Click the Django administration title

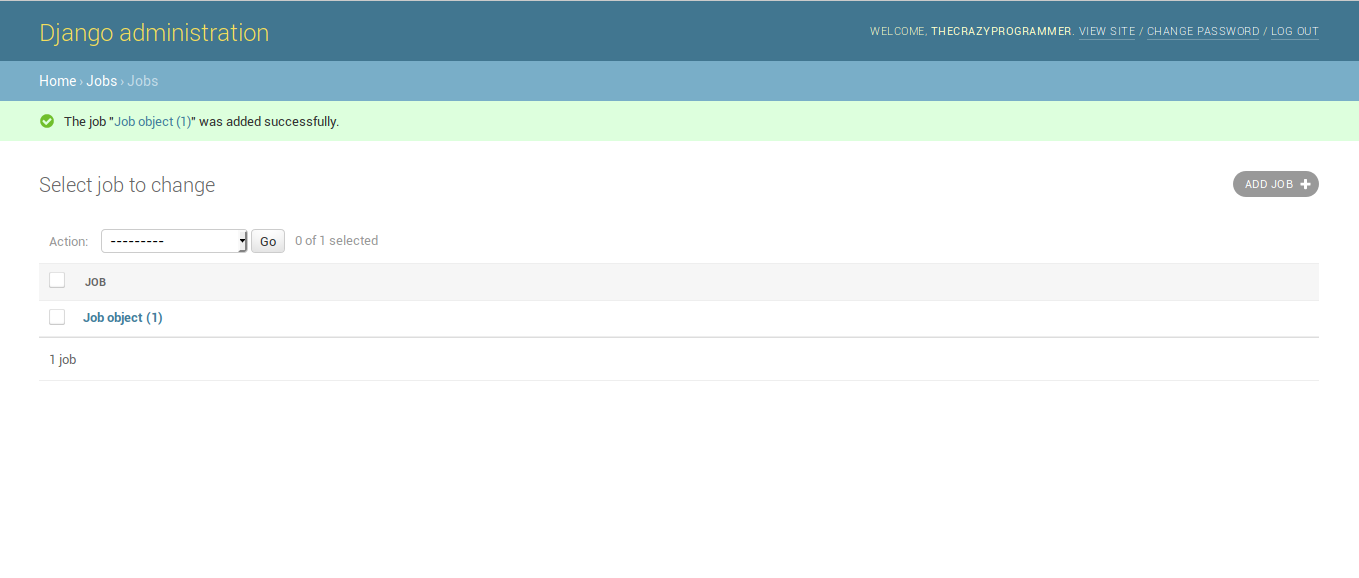(x=154, y=32)
